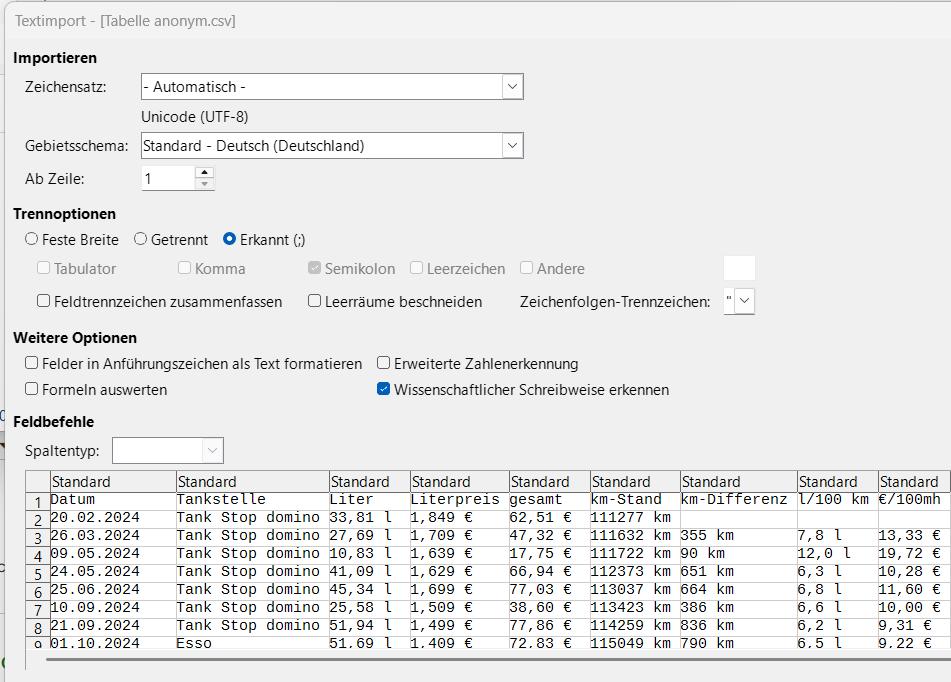Click the Ab Zeile number field
This screenshot has height=682, width=951.
[167, 179]
